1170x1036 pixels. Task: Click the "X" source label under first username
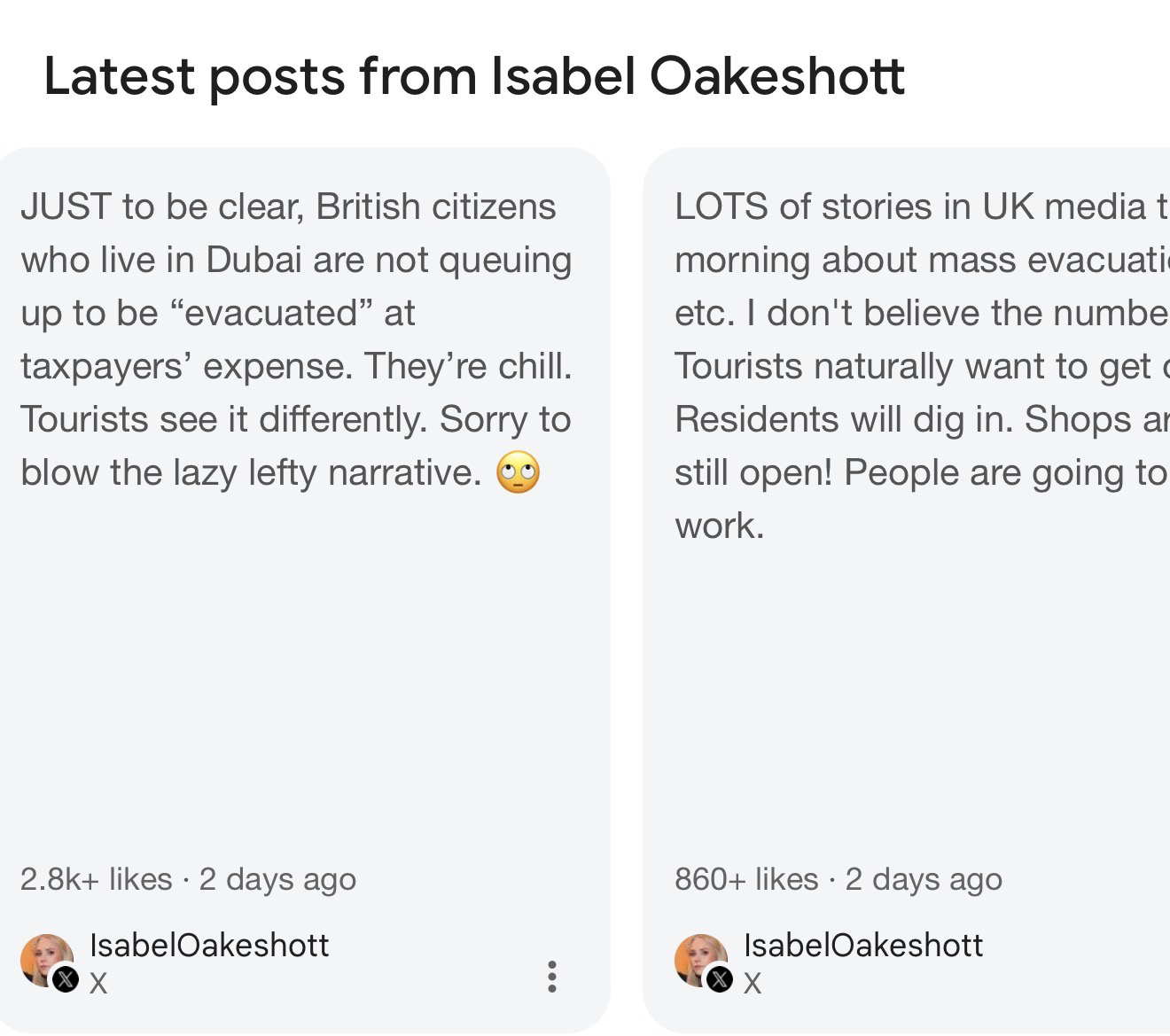click(x=98, y=983)
